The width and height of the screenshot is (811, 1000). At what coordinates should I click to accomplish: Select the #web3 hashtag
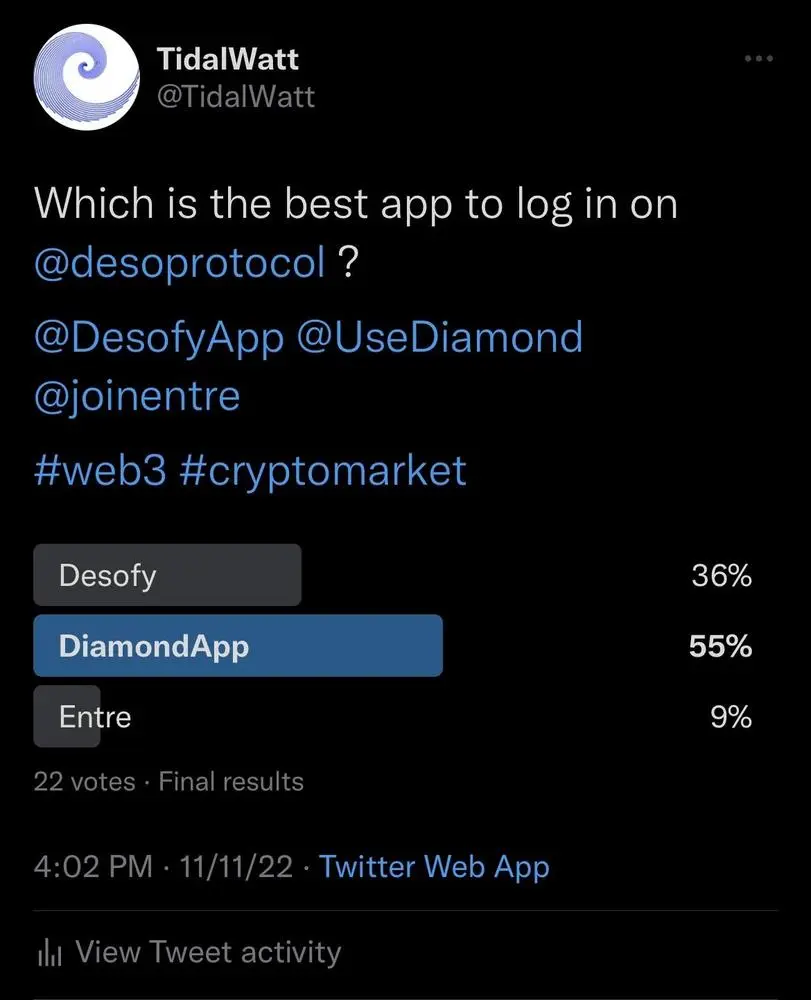[x=98, y=470]
